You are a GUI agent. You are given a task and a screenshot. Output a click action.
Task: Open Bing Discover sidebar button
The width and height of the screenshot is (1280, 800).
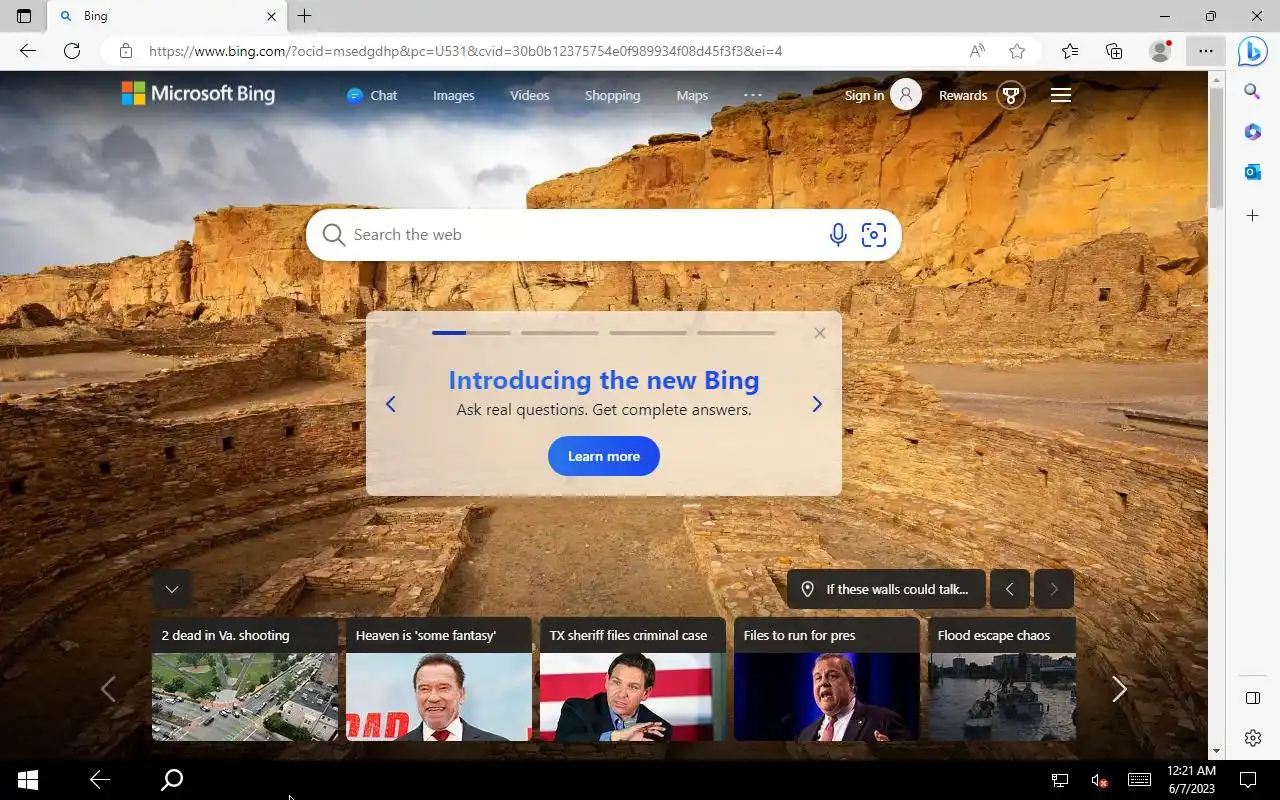(x=1252, y=51)
